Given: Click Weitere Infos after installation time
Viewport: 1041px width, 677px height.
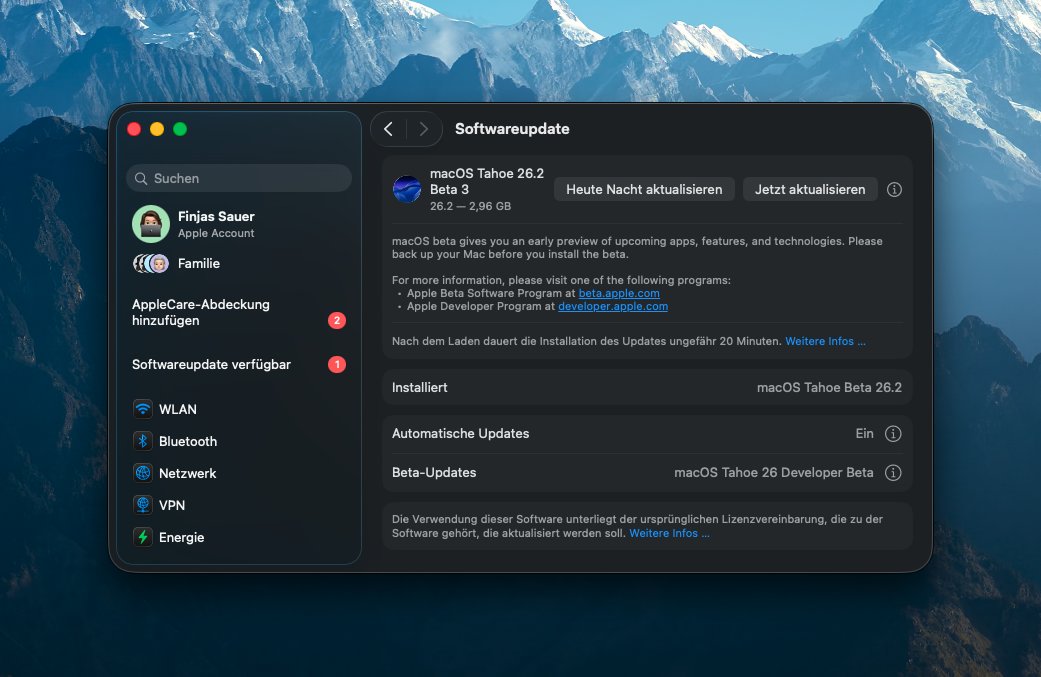Looking at the screenshot, I should coord(825,341).
